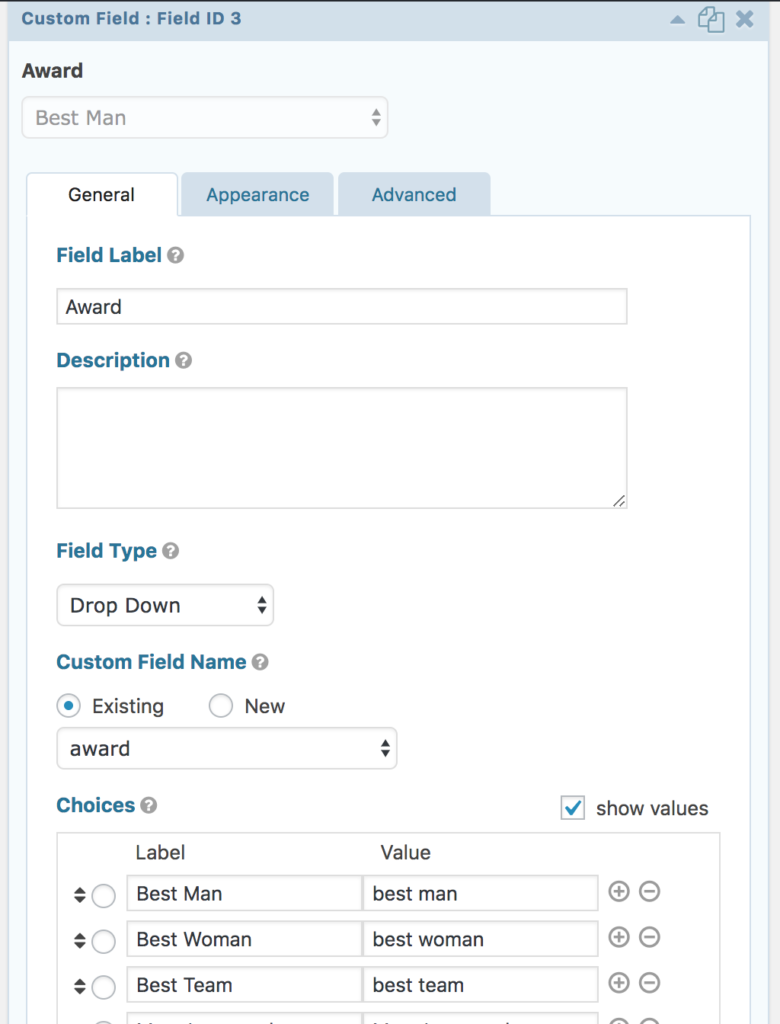This screenshot has width=780, height=1024.
Task: Set Best Woman as default choice
Action: coord(103,941)
